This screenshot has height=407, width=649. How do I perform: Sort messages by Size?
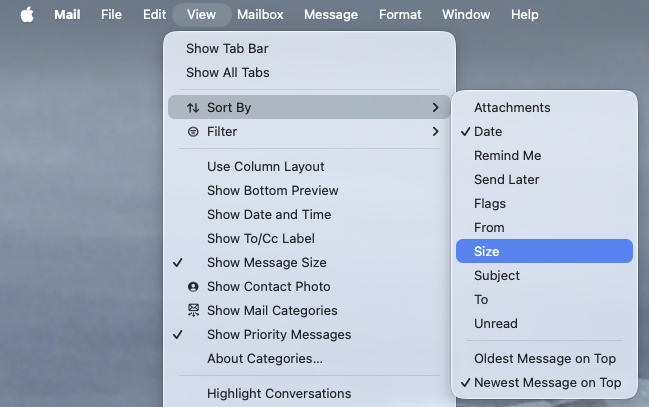pos(486,251)
